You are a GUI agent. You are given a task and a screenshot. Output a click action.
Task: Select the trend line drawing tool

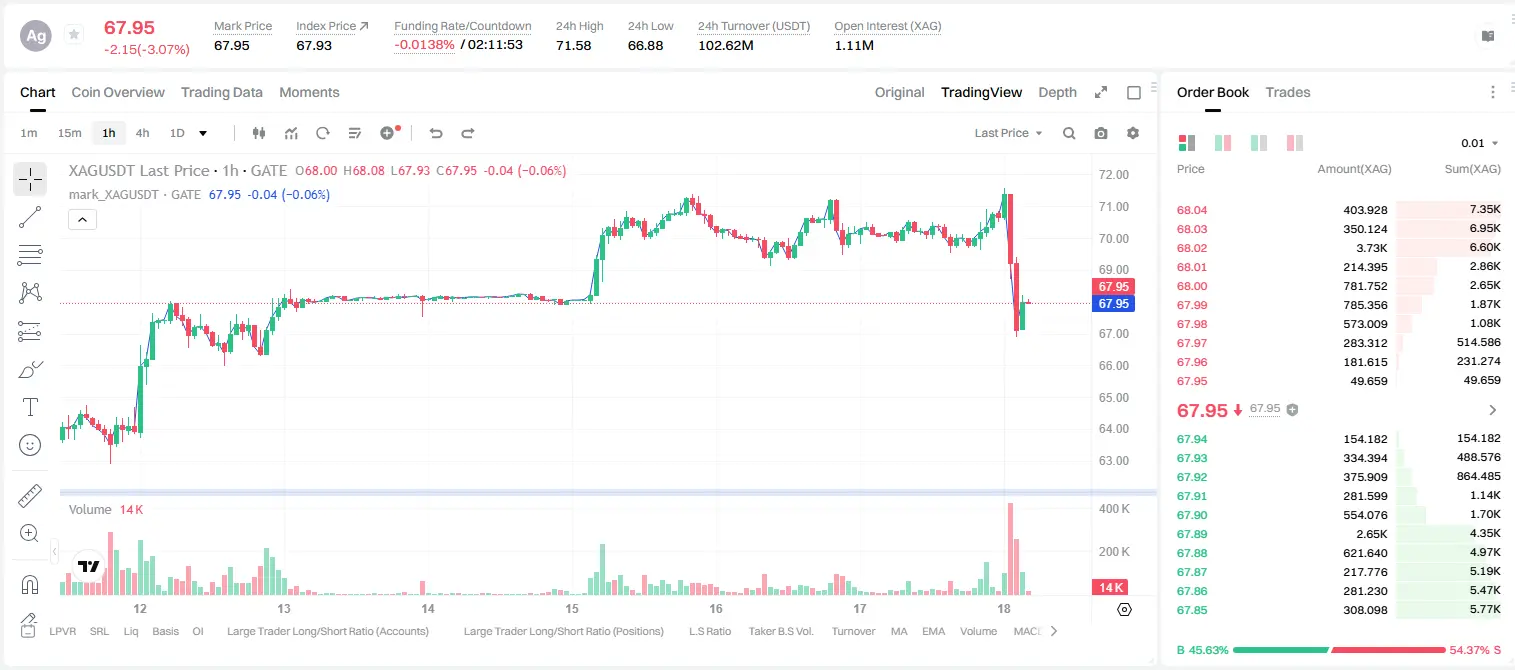[30, 217]
